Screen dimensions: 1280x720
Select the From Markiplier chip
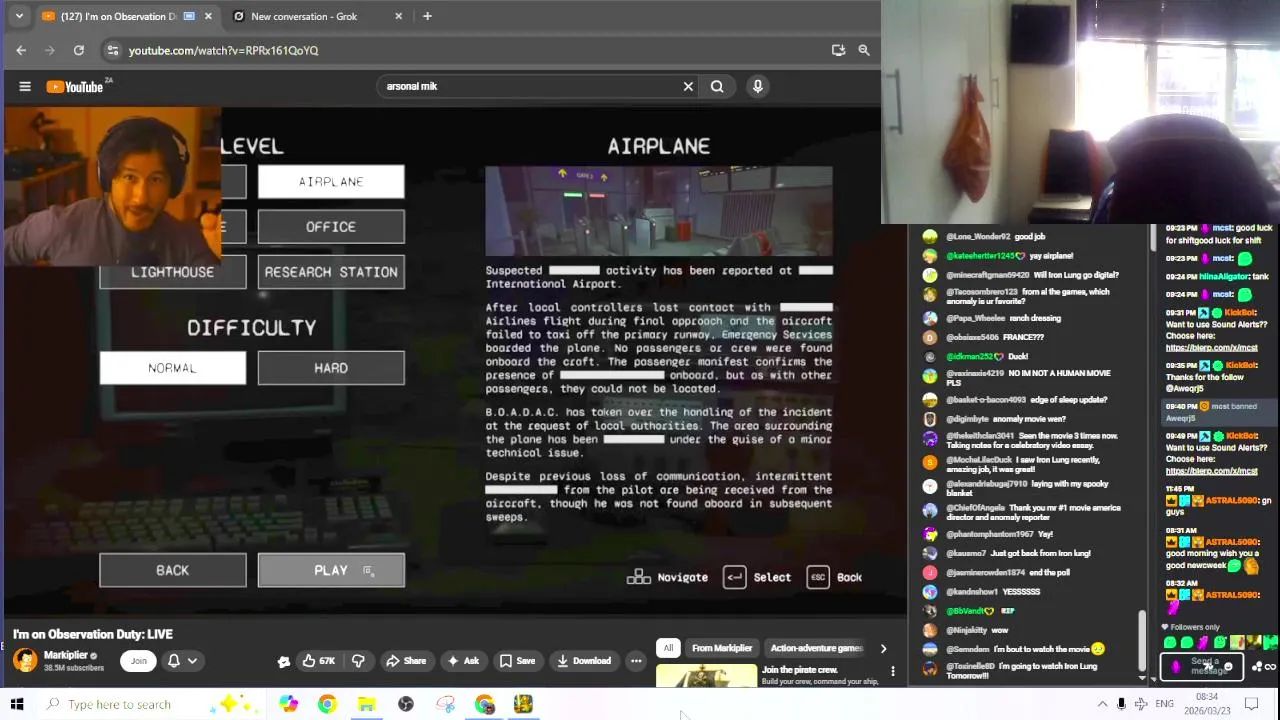pyautogui.click(x=721, y=648)
